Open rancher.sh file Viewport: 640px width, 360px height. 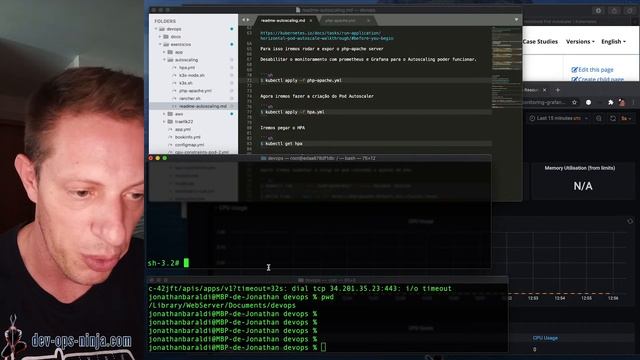(189, 99)
